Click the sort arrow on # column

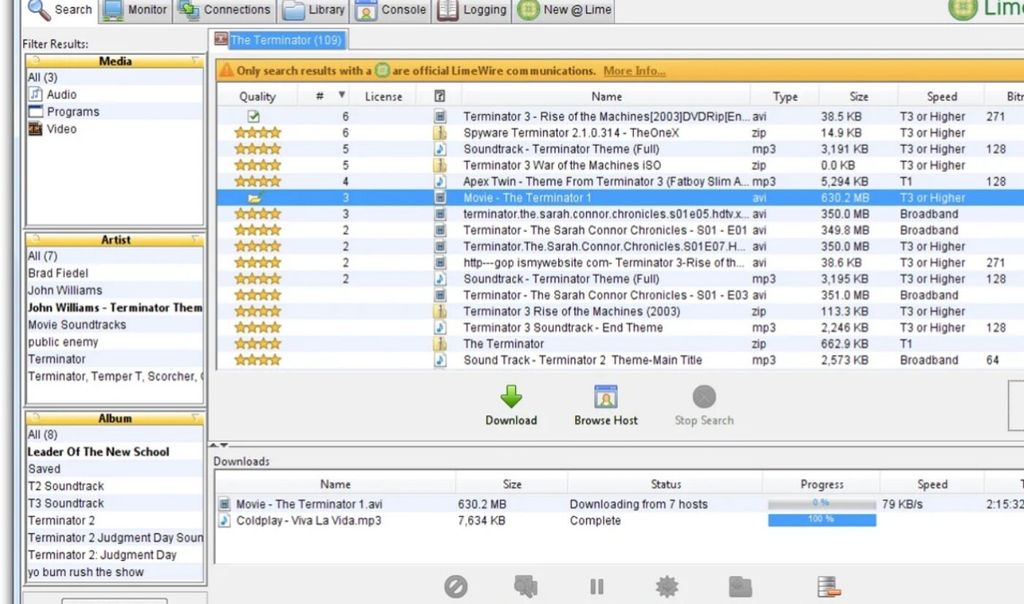click(x=342, y=96)
